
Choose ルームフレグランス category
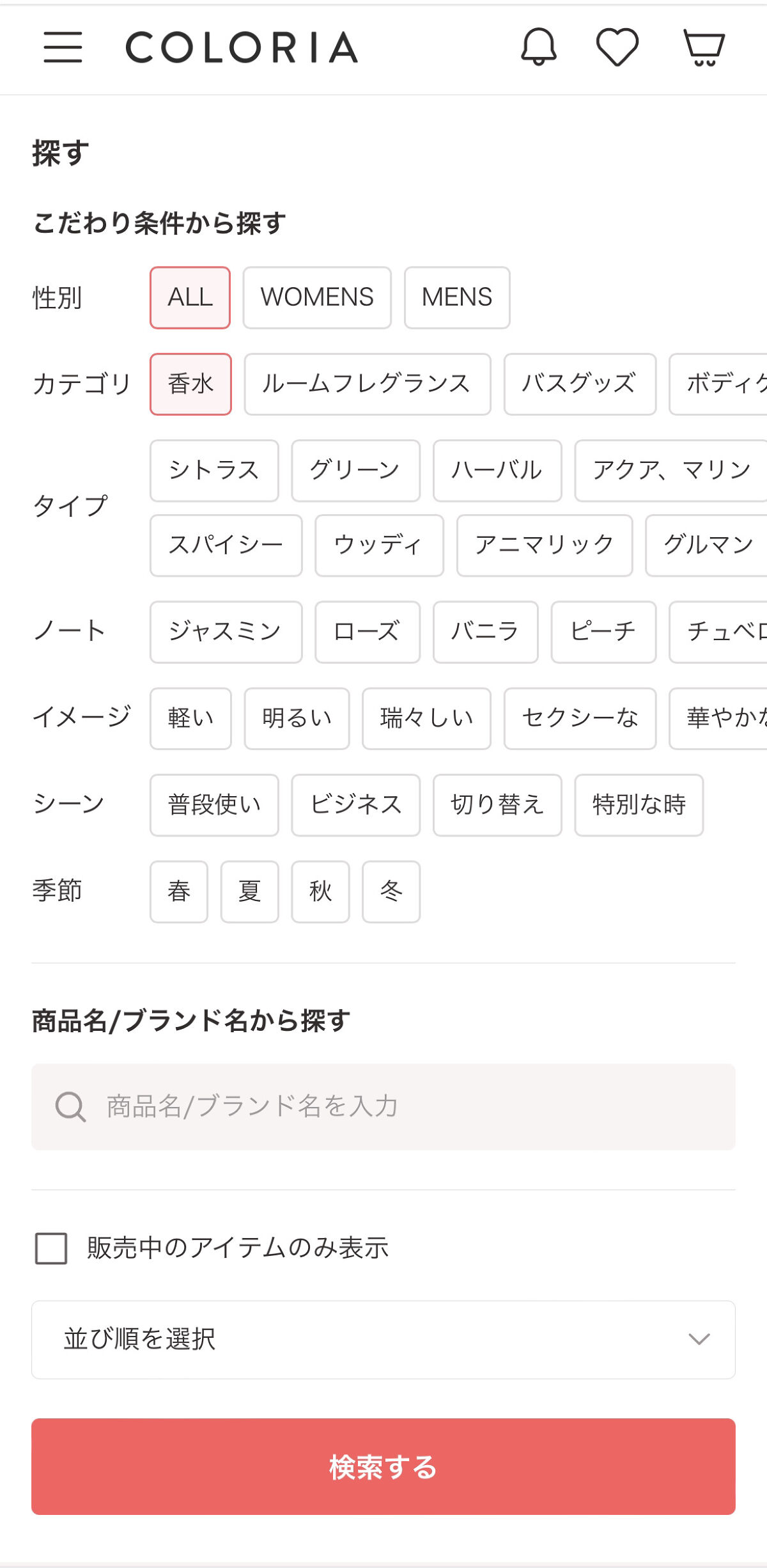(x=367, y=384)
